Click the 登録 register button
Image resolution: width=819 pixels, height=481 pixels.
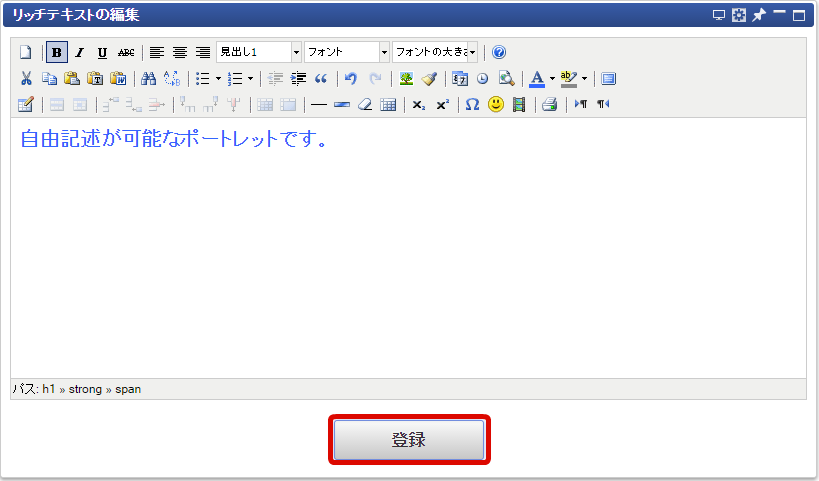(x=409, y=440)
